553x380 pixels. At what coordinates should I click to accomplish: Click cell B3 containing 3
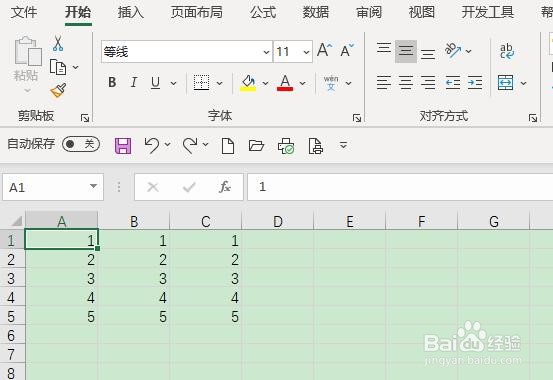[134, 279]
